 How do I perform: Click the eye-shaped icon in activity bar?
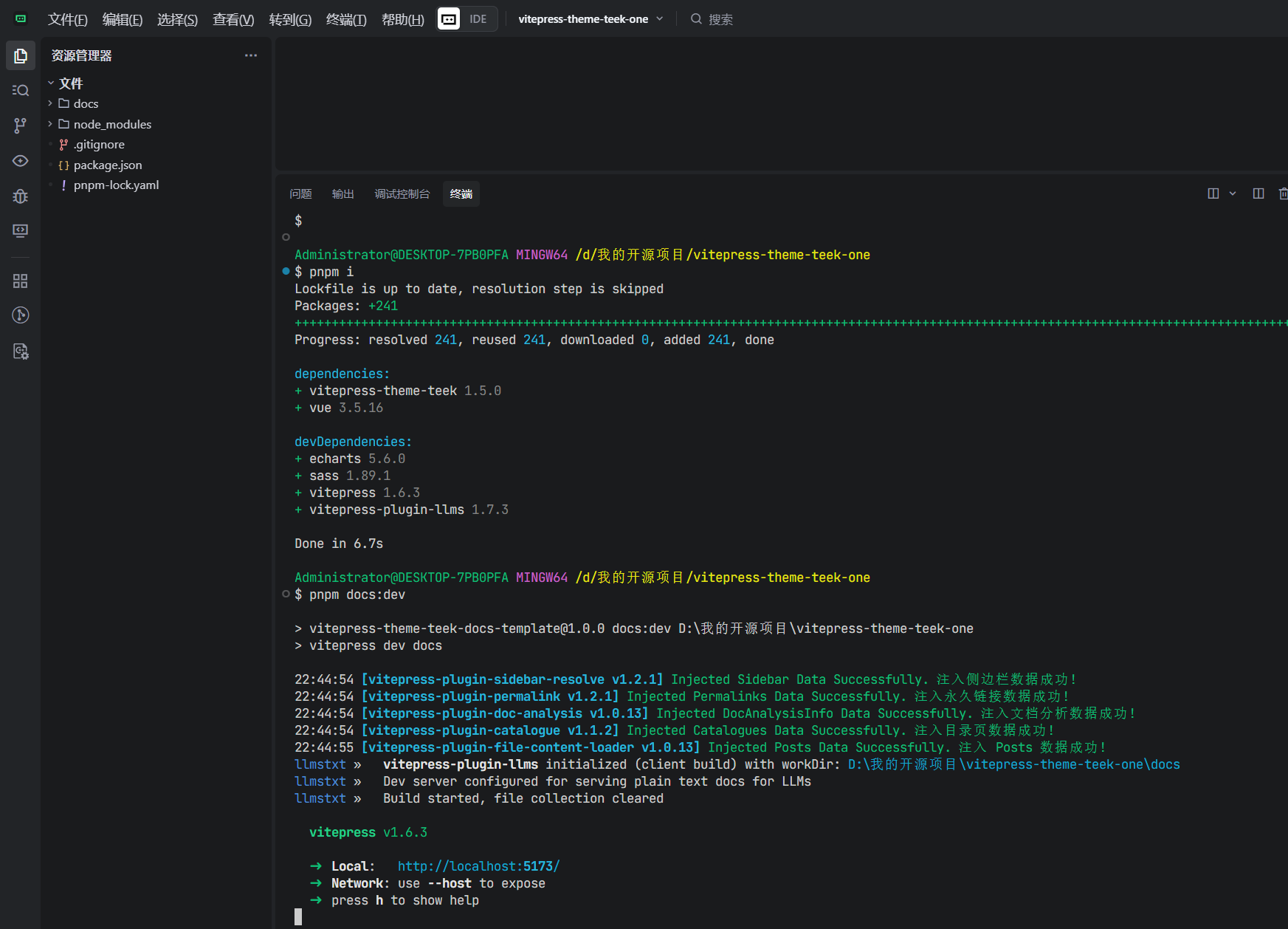[x=21, y=161]
